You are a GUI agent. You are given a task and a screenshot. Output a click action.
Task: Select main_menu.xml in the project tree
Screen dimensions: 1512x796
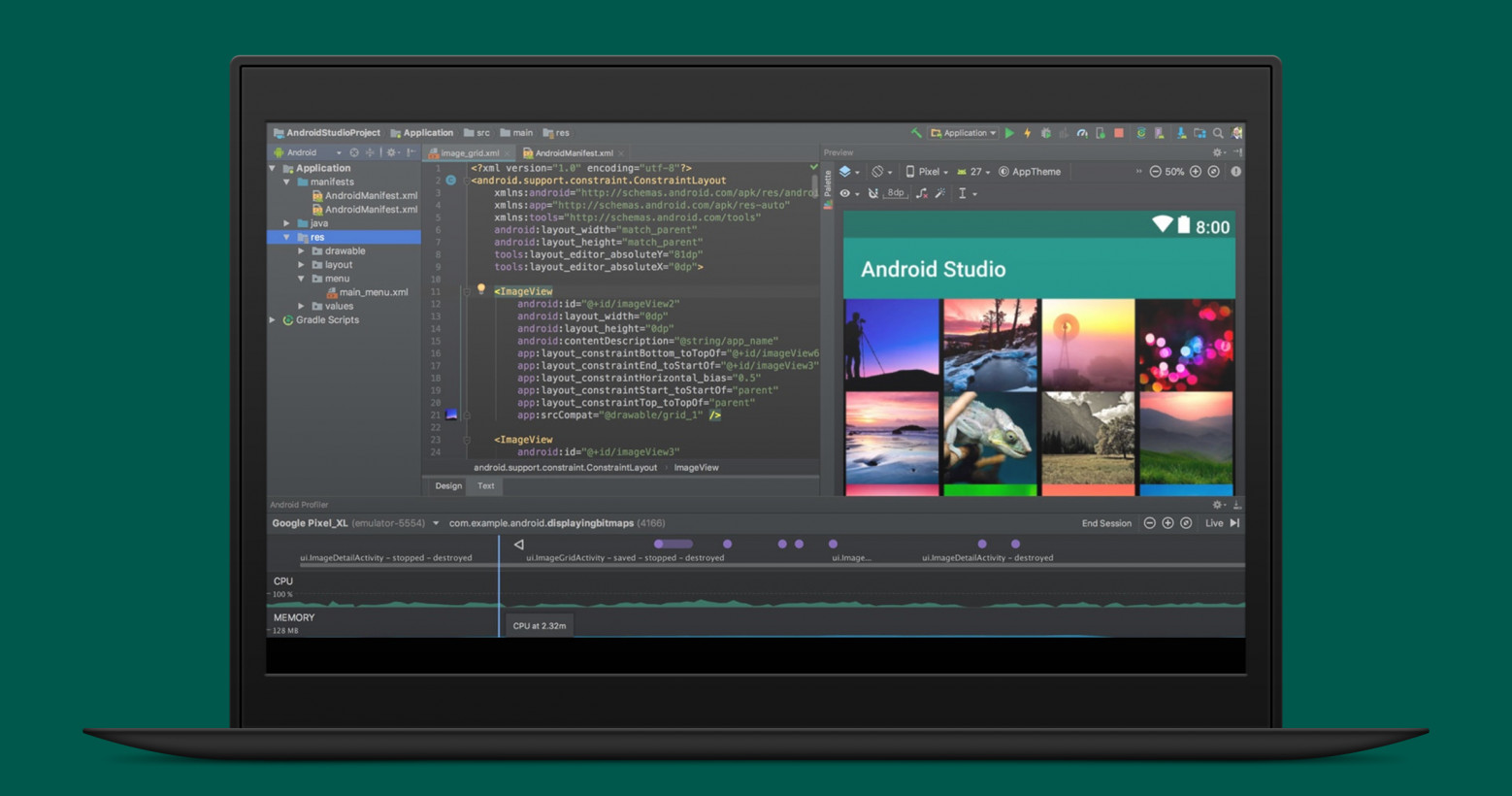373,292
